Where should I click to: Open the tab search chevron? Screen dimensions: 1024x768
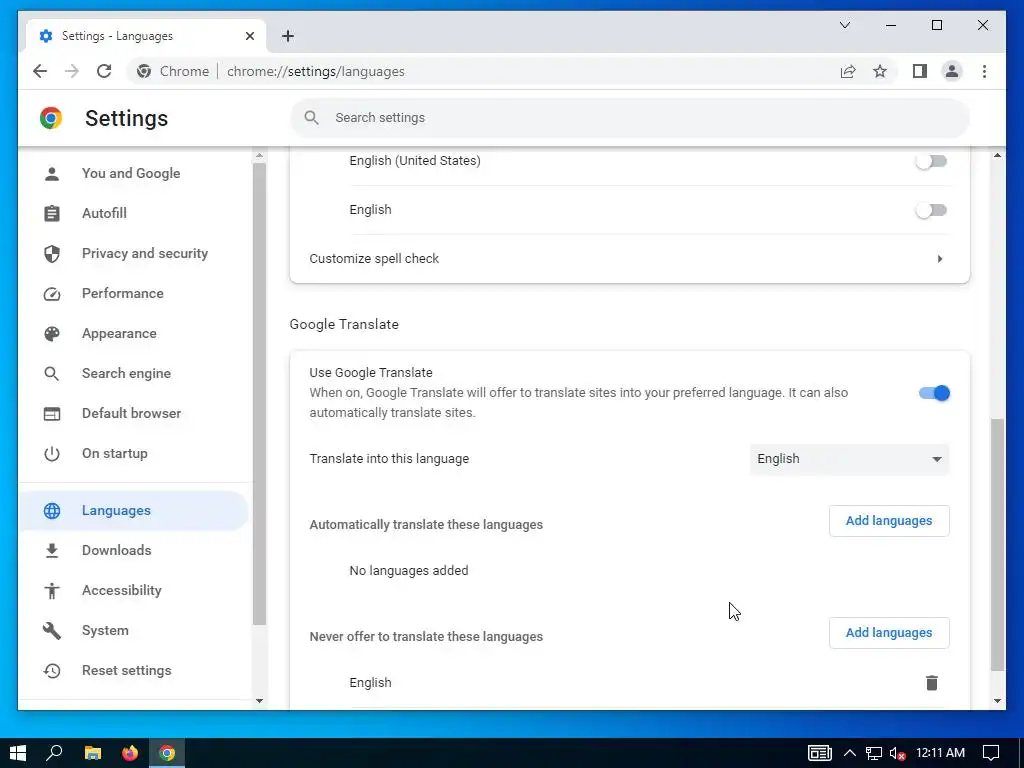[x=845, y=25]
